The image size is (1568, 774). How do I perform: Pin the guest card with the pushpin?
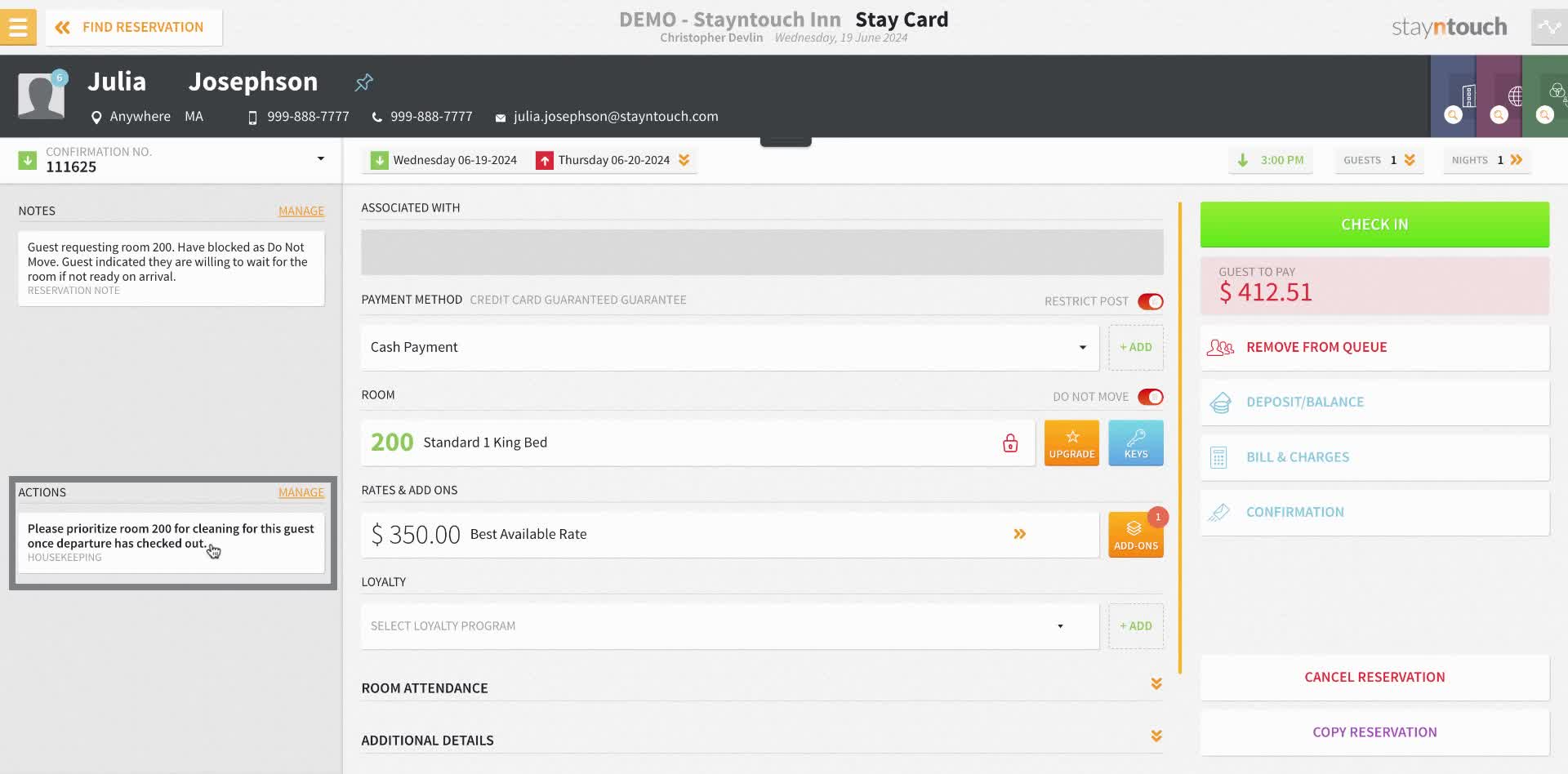tap(363, 82)
